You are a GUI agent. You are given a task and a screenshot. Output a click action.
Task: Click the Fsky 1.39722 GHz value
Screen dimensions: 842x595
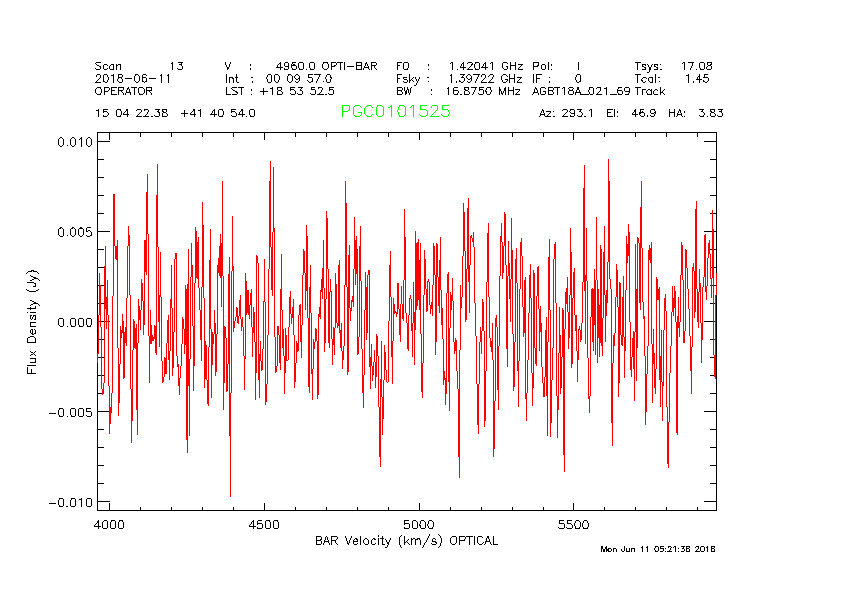[x=459, y=78]
